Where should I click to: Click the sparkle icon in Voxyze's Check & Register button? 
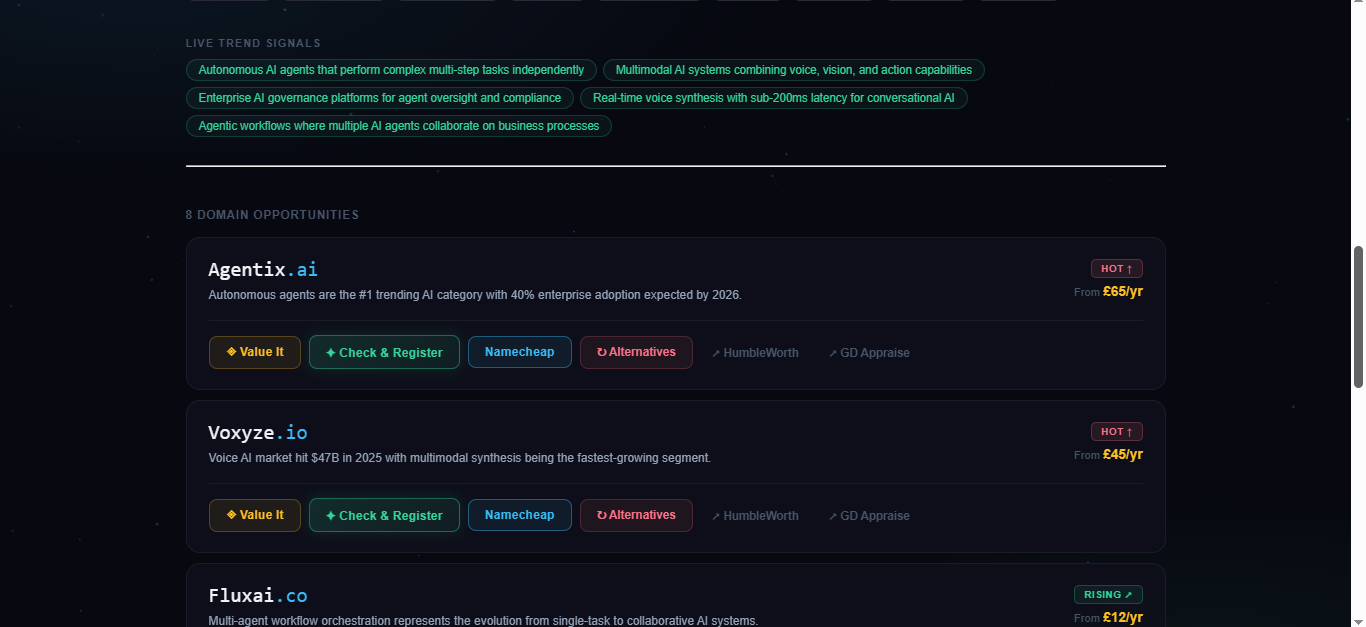point(330,515)
